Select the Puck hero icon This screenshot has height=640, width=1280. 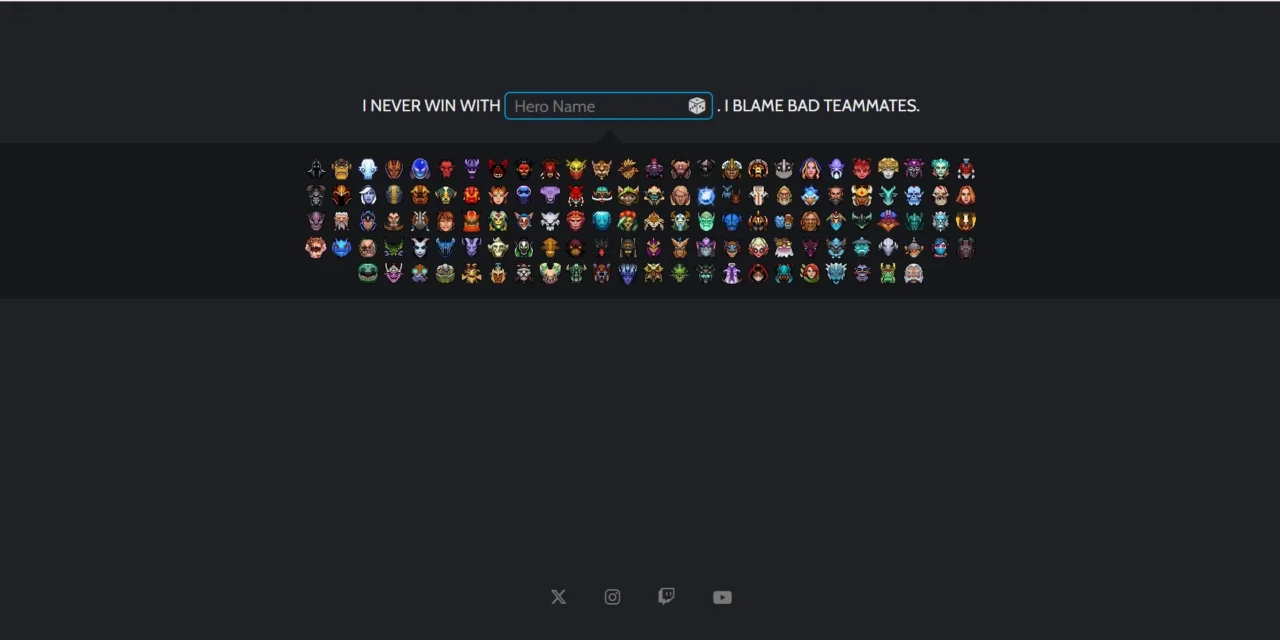342,247
